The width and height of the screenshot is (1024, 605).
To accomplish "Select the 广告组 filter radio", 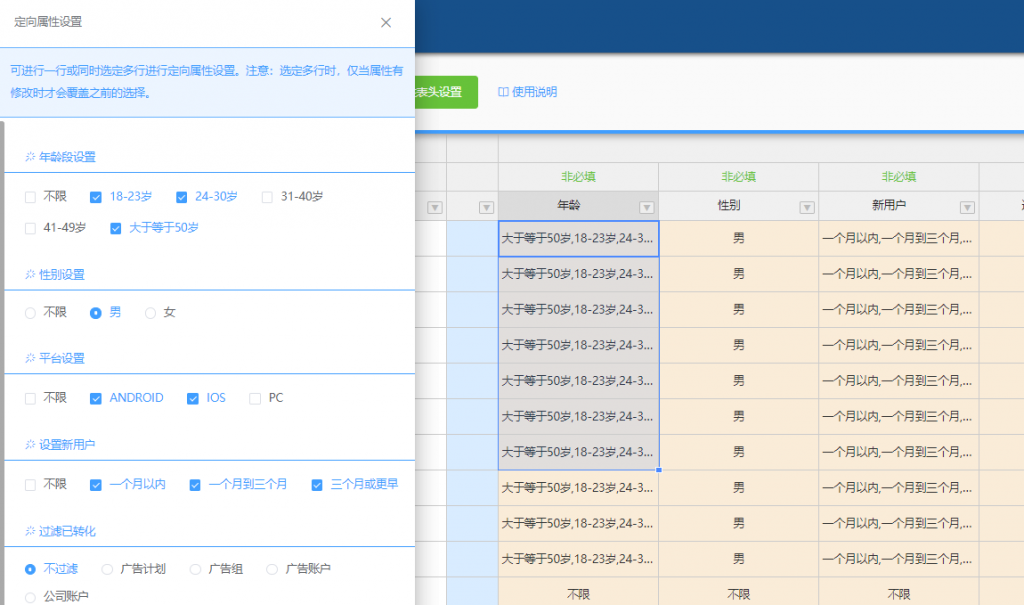I will 195,570.
